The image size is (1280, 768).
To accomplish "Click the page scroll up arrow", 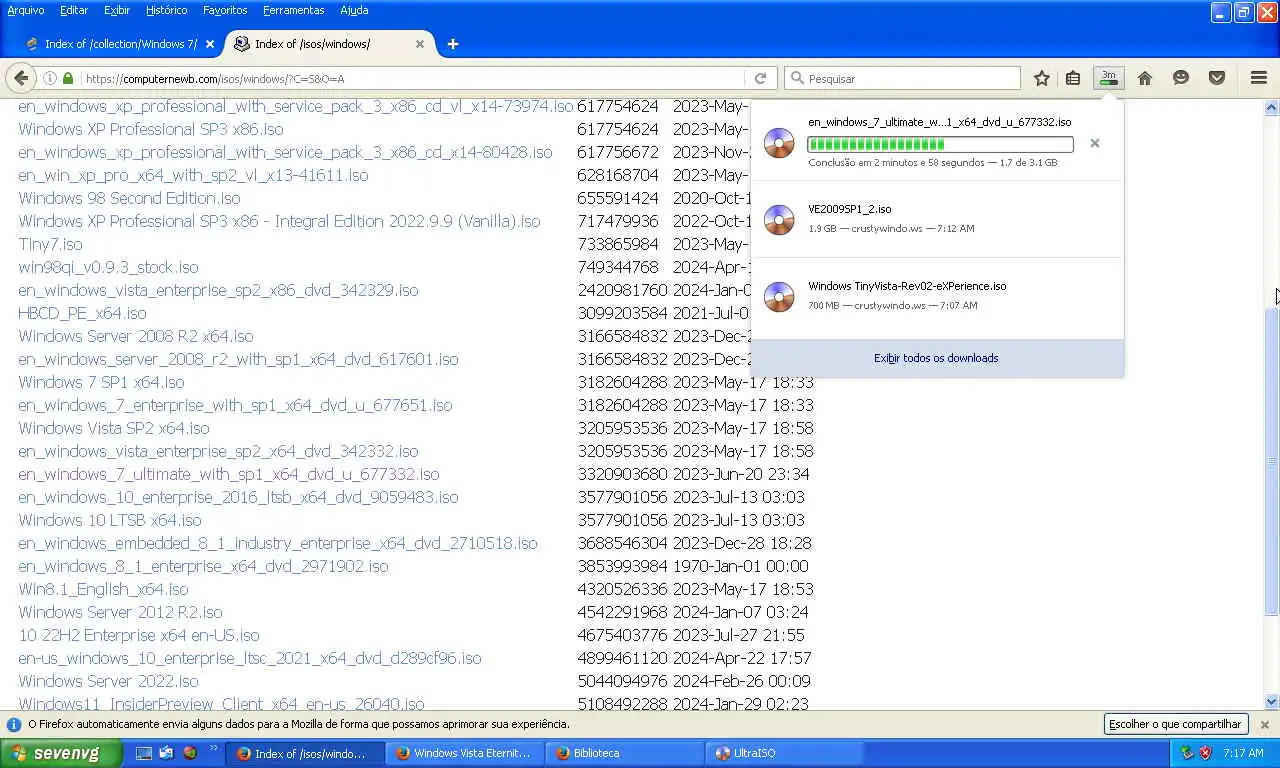I will coord(1272,107).
